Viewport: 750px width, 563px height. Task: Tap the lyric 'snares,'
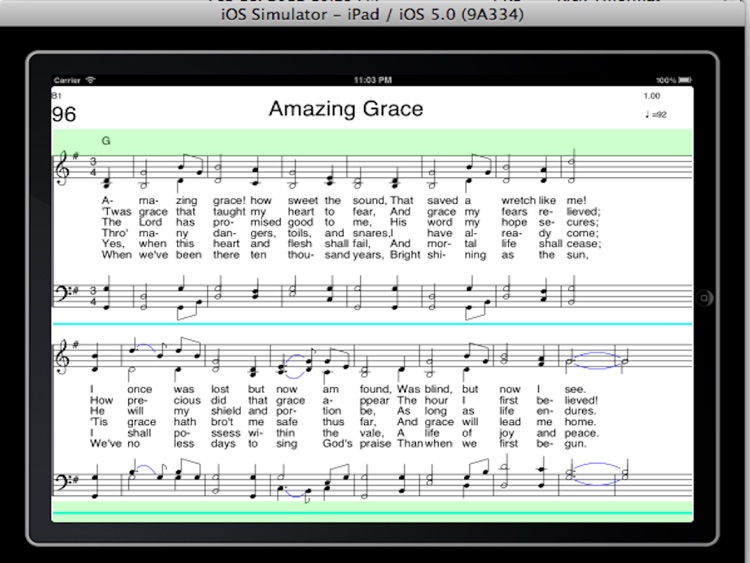click(371, 233)
